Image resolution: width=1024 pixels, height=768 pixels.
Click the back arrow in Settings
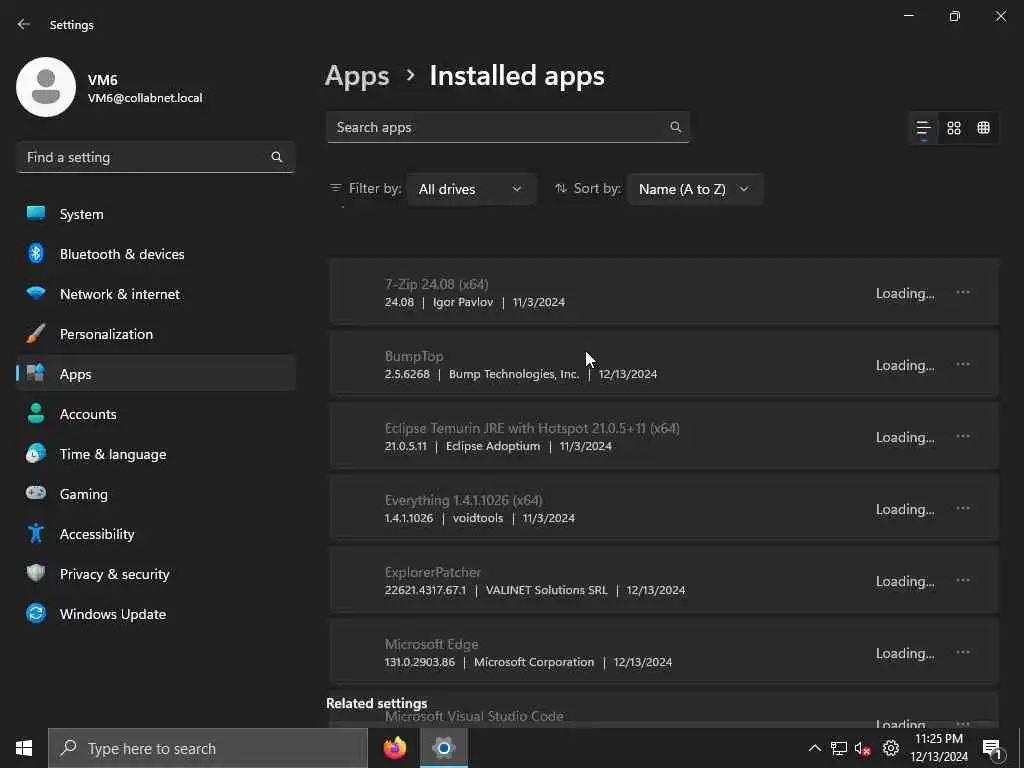(x=24, y=24)
